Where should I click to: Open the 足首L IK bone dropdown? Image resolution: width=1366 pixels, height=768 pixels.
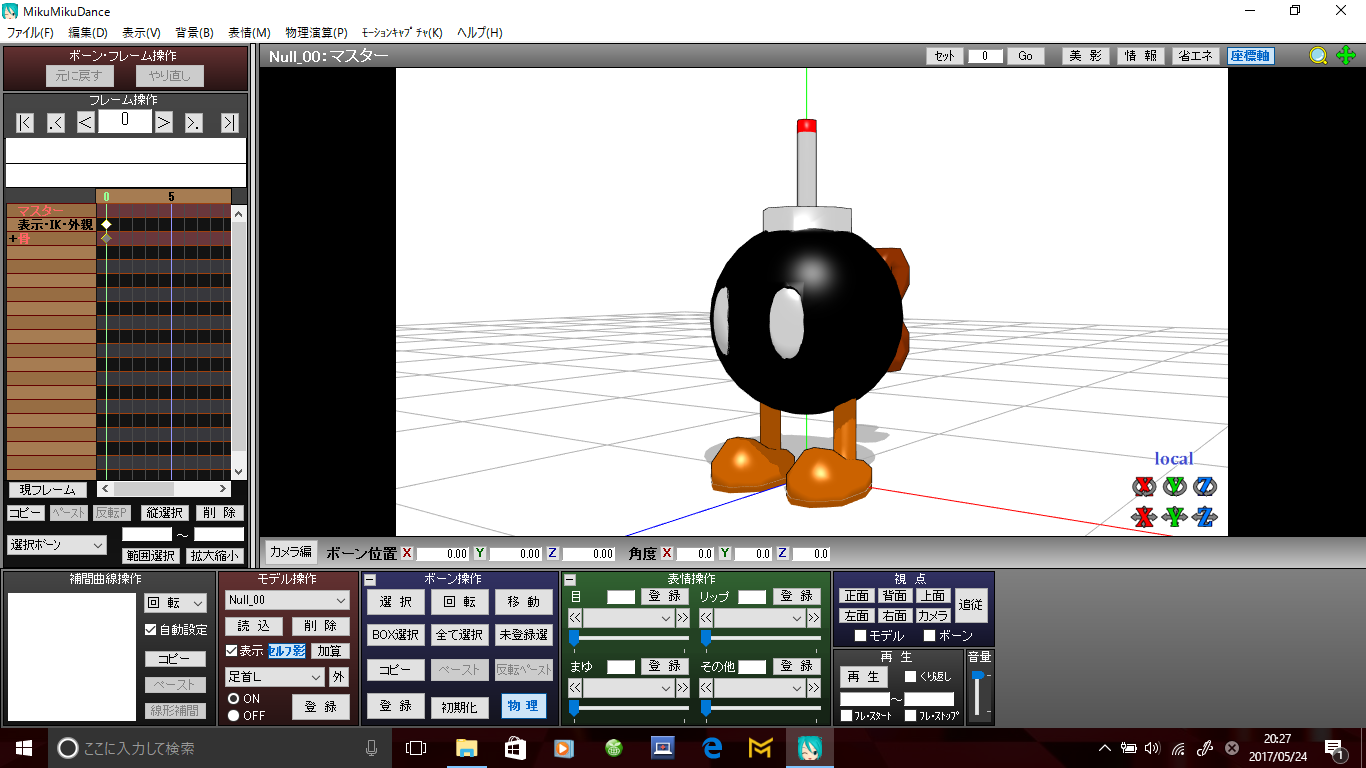[x=275, y=677]
